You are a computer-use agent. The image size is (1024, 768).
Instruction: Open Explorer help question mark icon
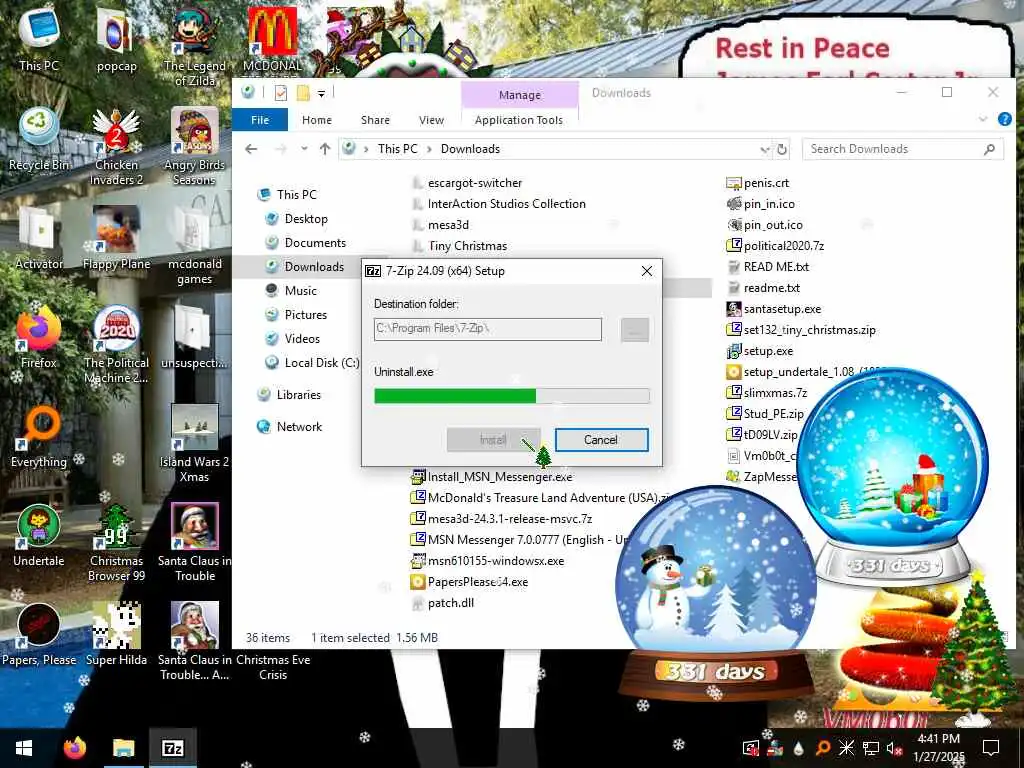coord(1004,120)
